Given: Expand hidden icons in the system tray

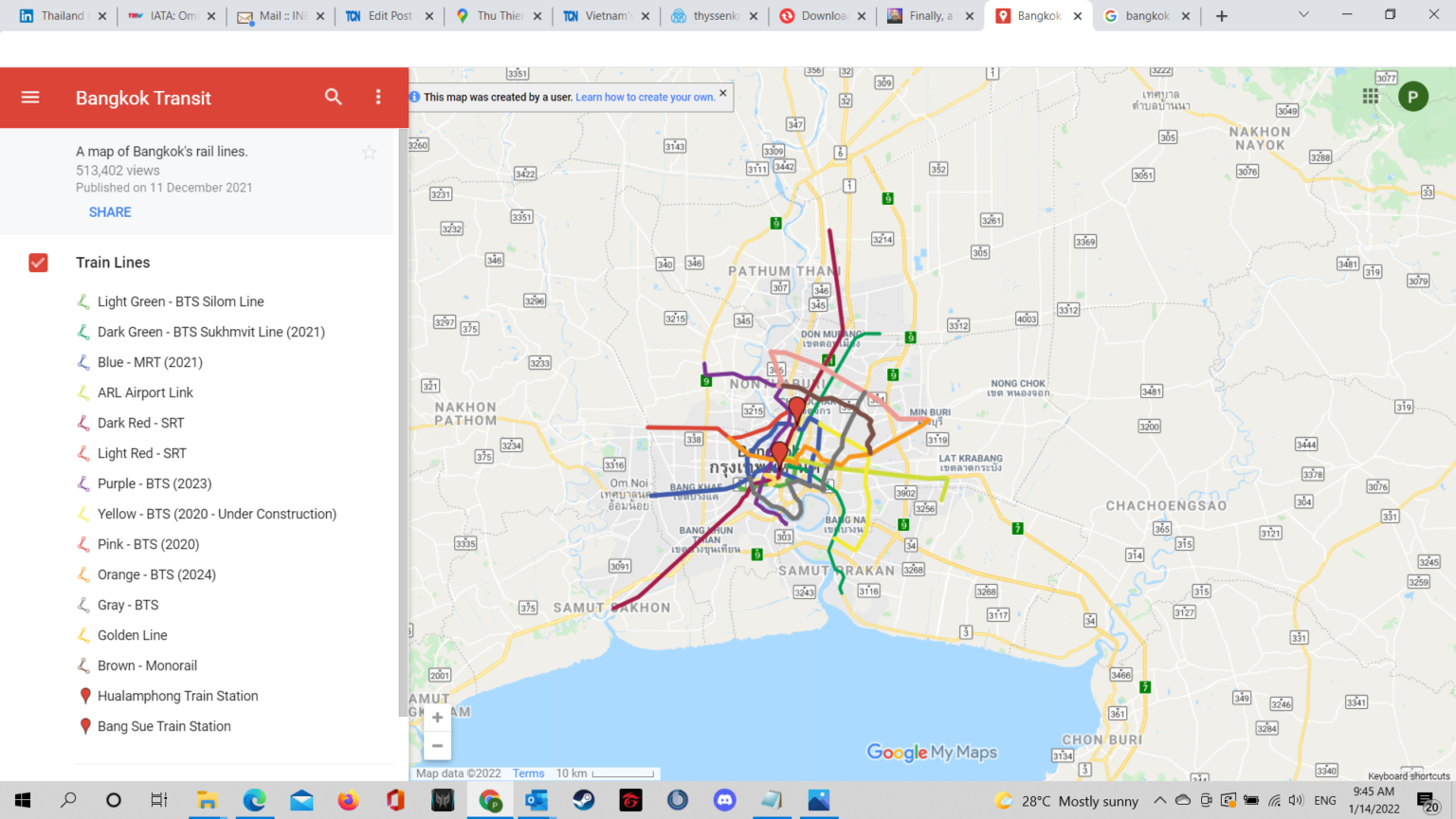Looking at the screenshot, I should click(x=1159, y=799).
